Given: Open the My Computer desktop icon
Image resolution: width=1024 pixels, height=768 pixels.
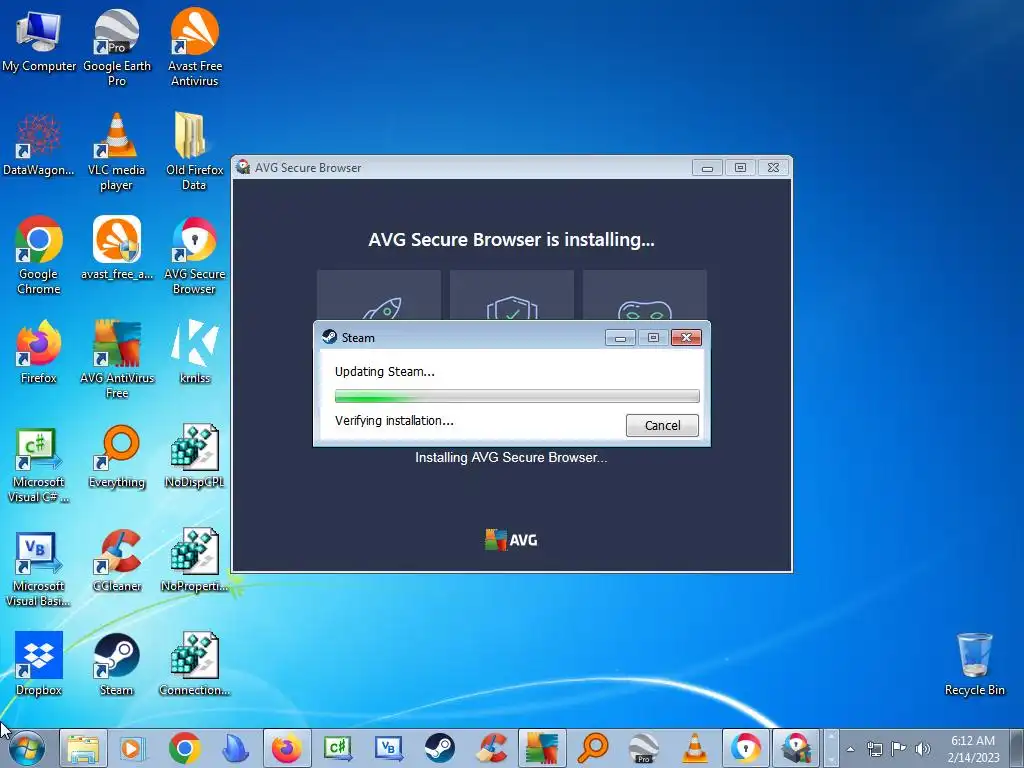Looking at the screenshot, I should point(39,39).
